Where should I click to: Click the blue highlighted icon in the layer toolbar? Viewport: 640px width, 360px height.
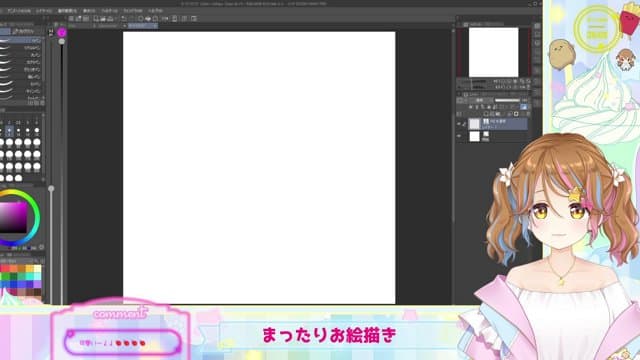pos(524,107)
